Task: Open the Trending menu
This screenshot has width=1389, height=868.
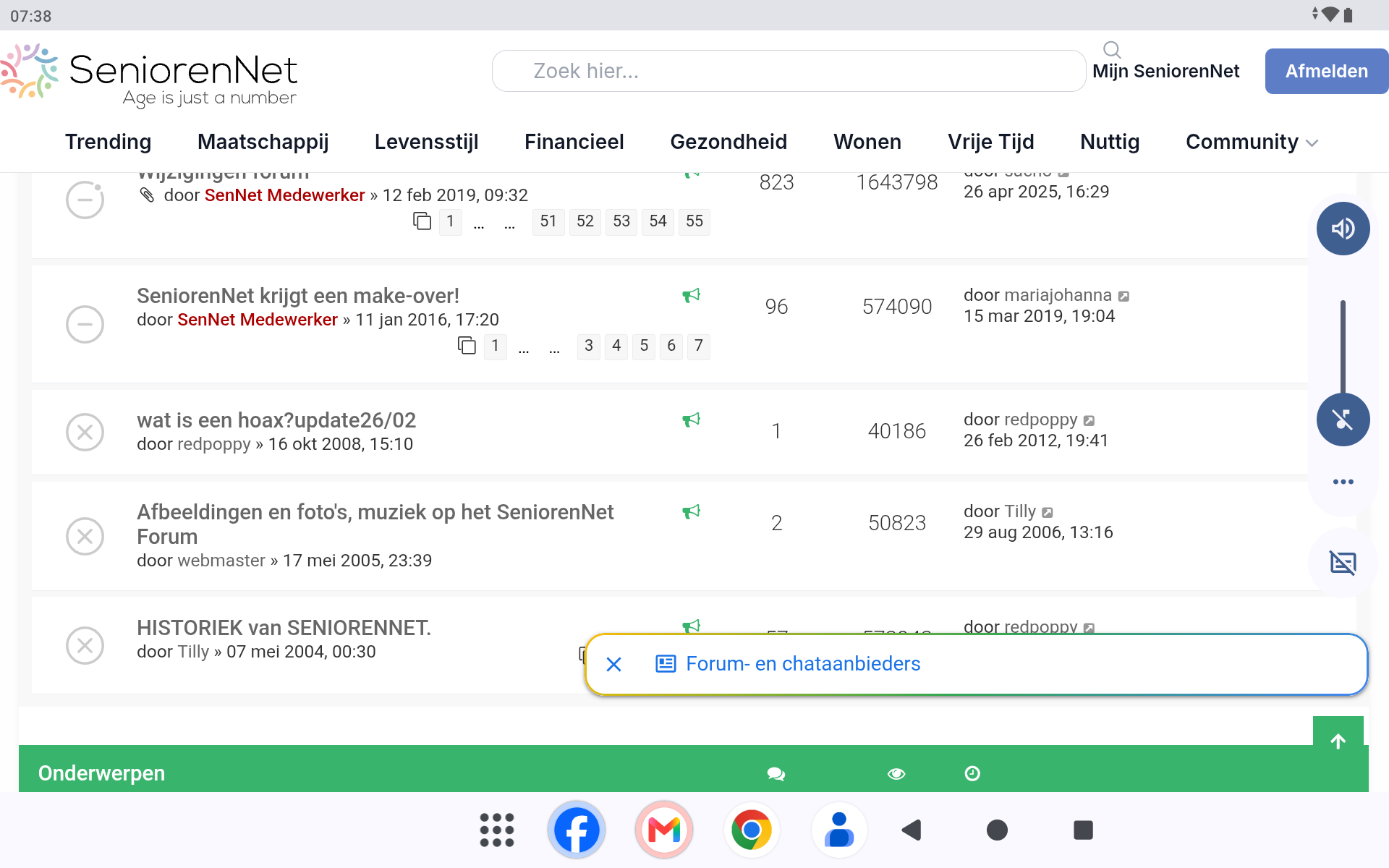Action: pos(109,142)
